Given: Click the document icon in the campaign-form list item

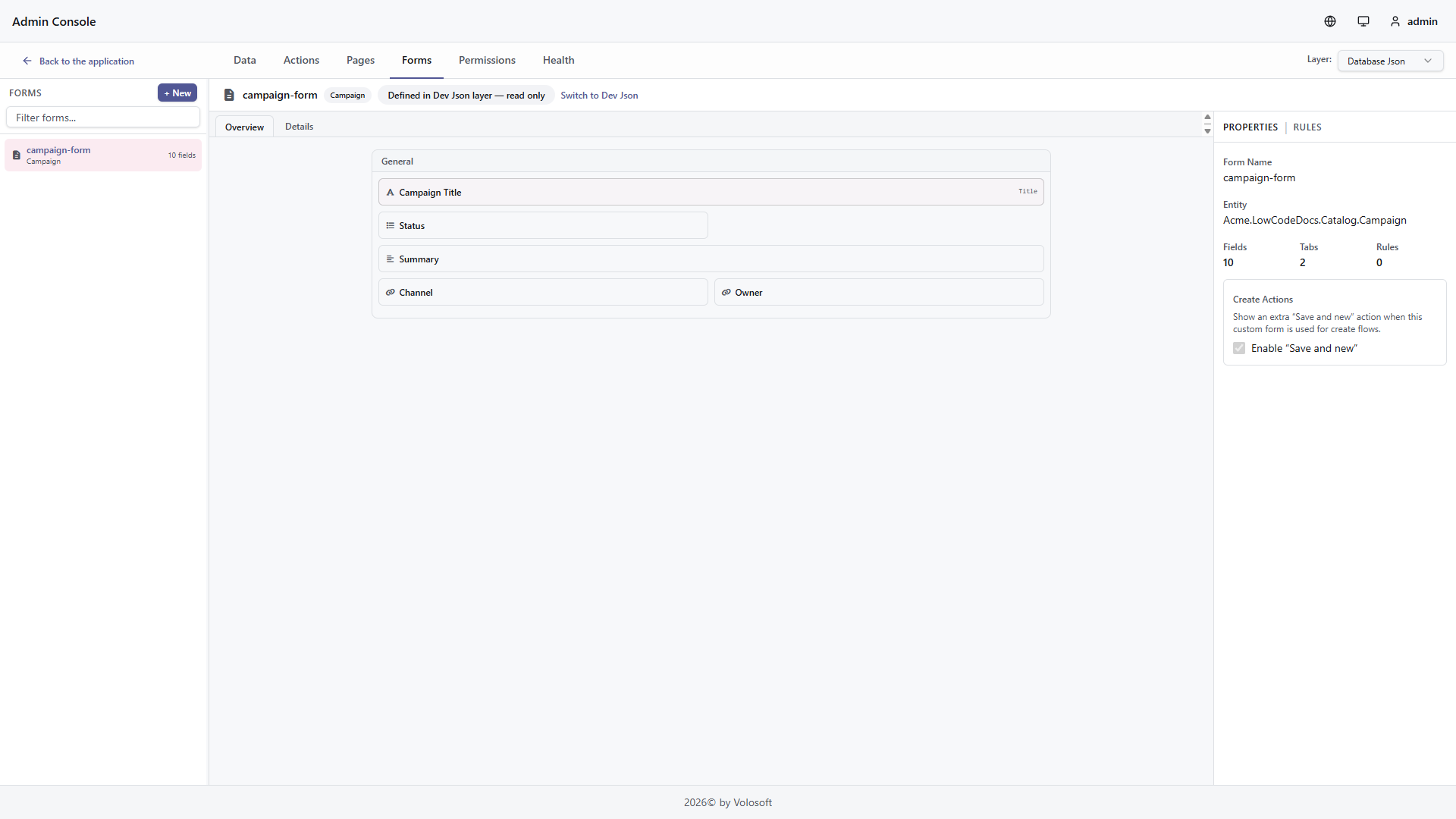Looking at the screenshot, I should pos(17,155).
